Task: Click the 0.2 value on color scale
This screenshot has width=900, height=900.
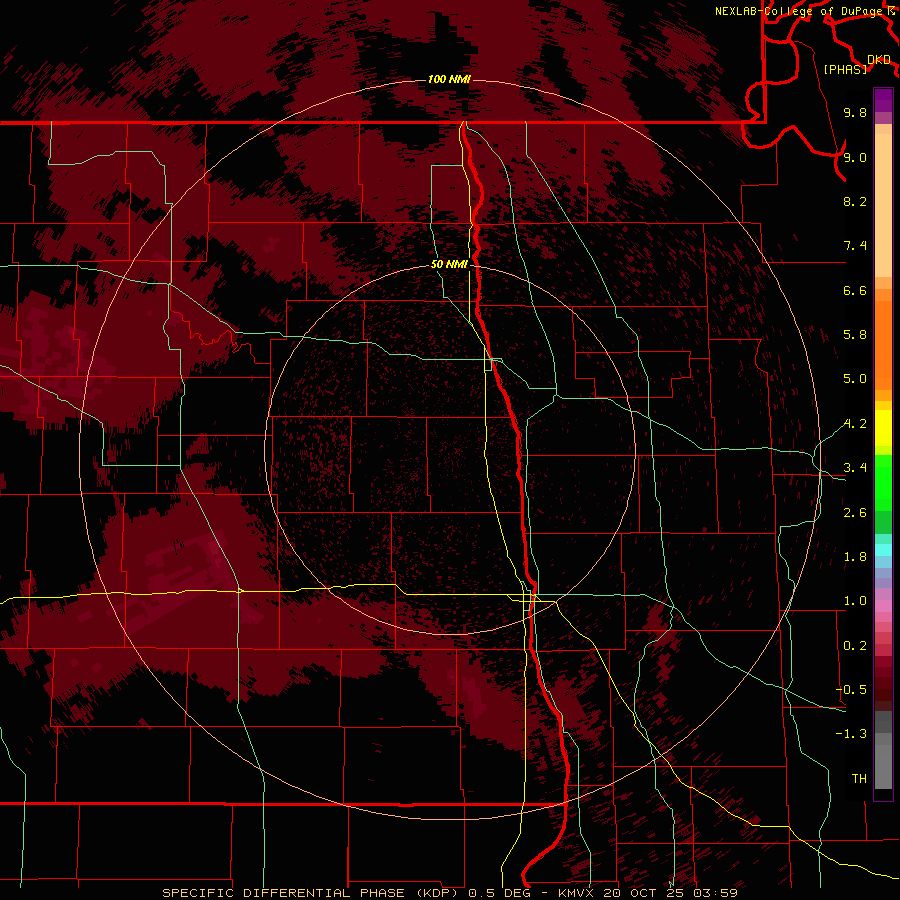Action: tap(855, 646)
